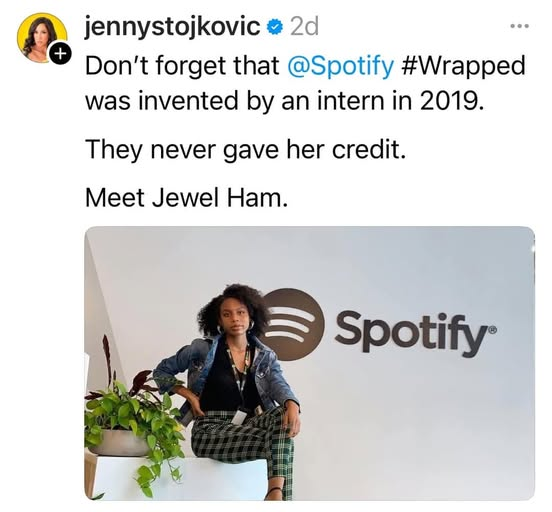552x512 pixels.
Task: Follow the @Spotify mention link
Action: click(x=340, y=66)
